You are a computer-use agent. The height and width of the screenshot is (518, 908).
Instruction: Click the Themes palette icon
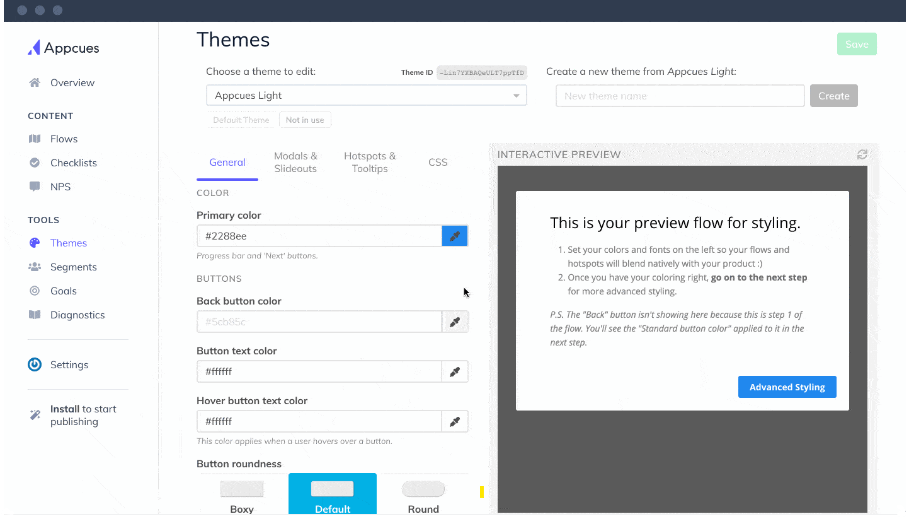click(x=35, y=243)
